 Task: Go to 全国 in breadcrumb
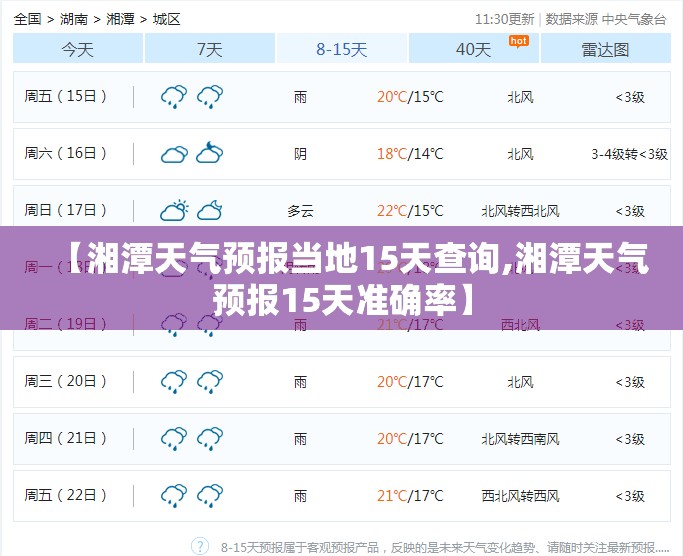[x=27, y=19]
